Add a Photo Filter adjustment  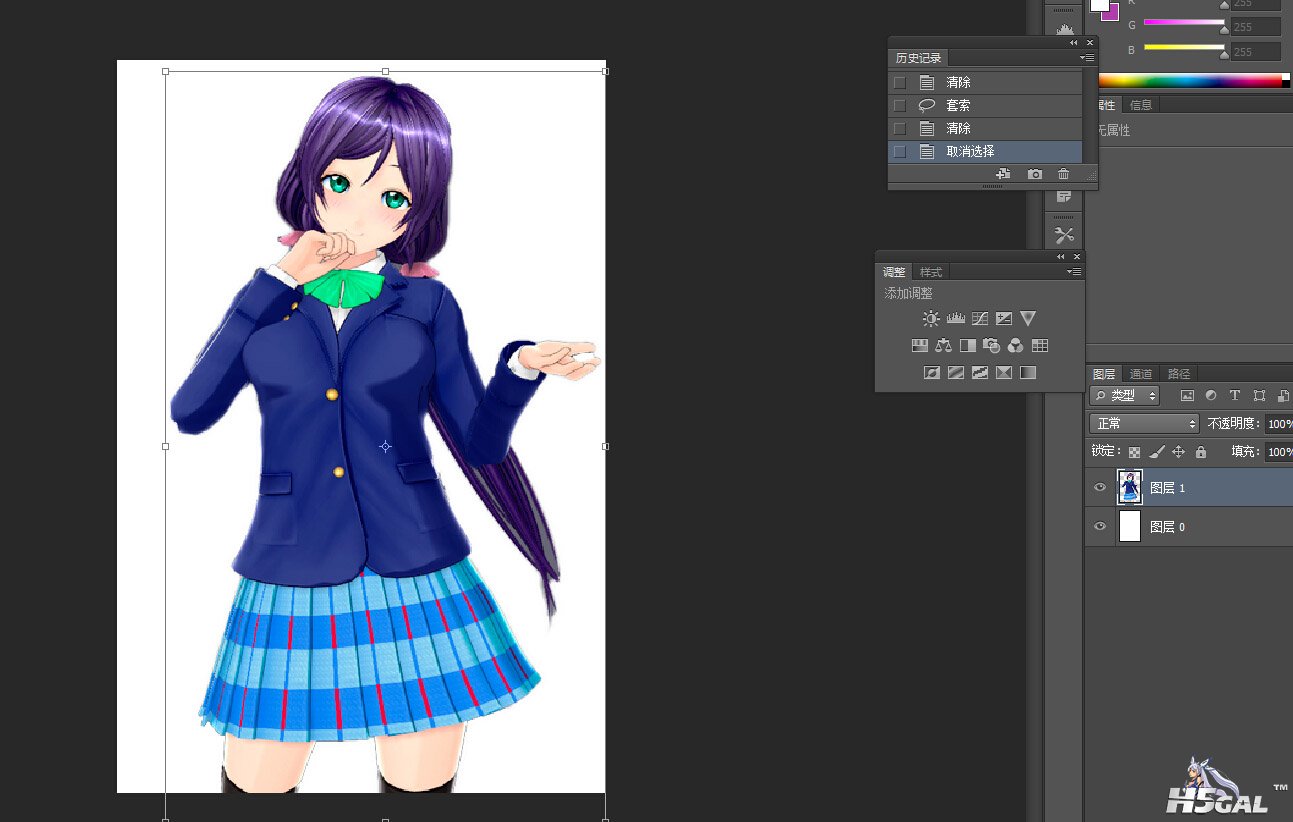point(992,346)
